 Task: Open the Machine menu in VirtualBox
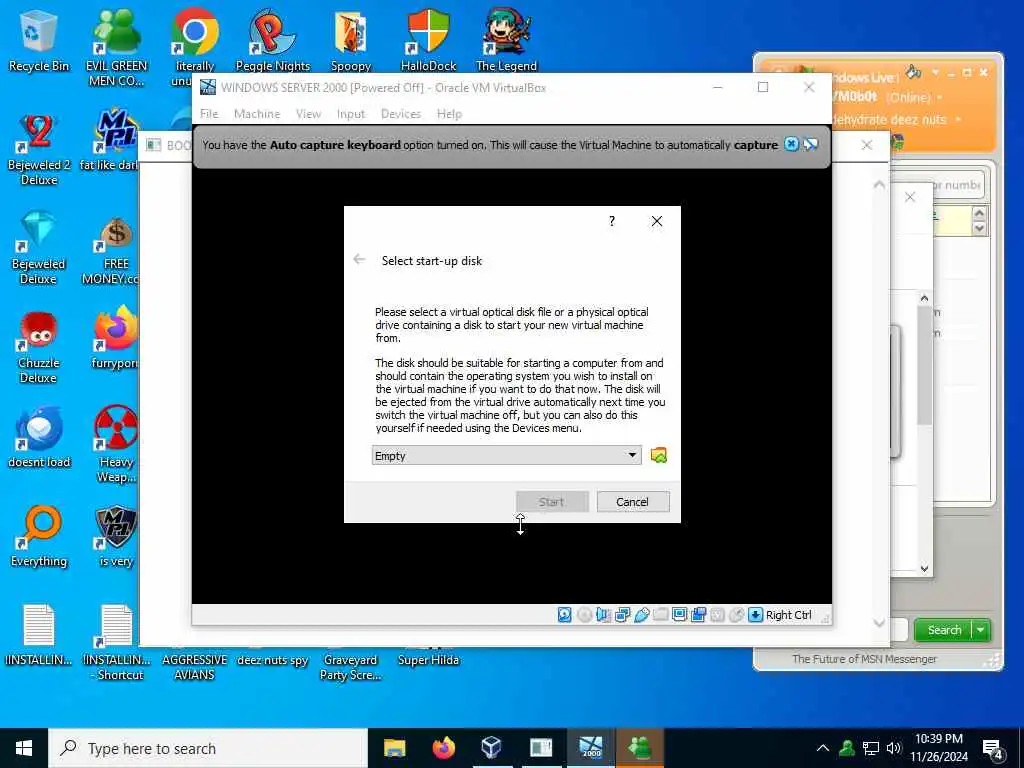[x=257, y=114]
